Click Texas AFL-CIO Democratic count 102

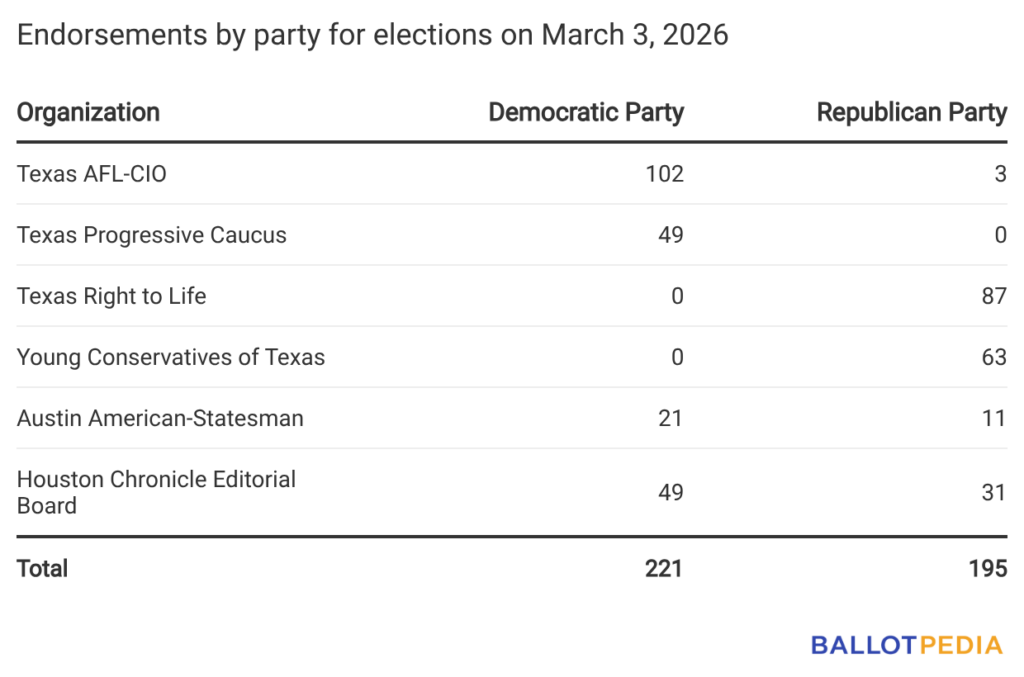pyautogui.click(x=664, y=174)
